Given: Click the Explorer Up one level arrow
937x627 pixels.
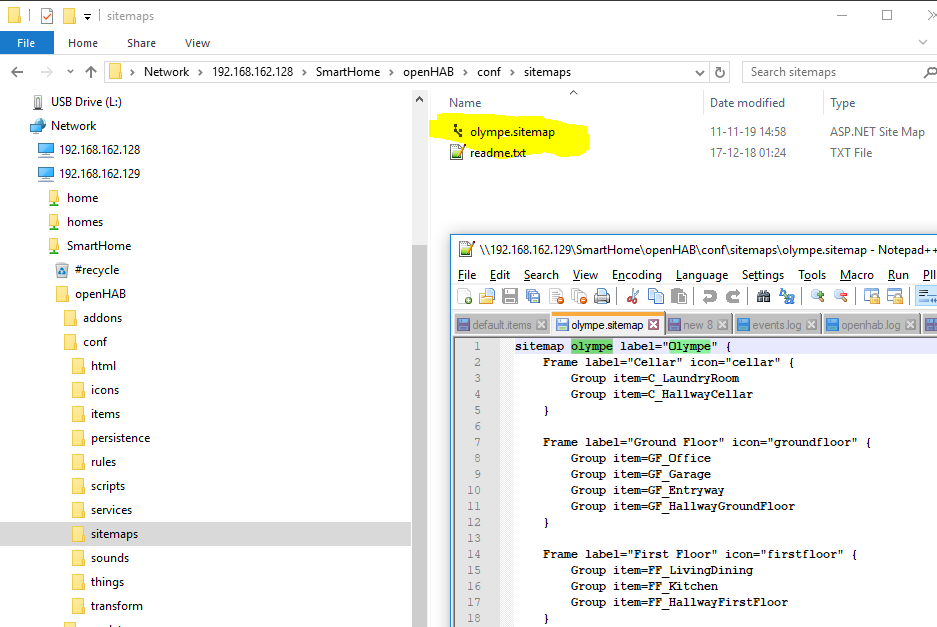Looking at the screenshot, I should coord(91,72).
